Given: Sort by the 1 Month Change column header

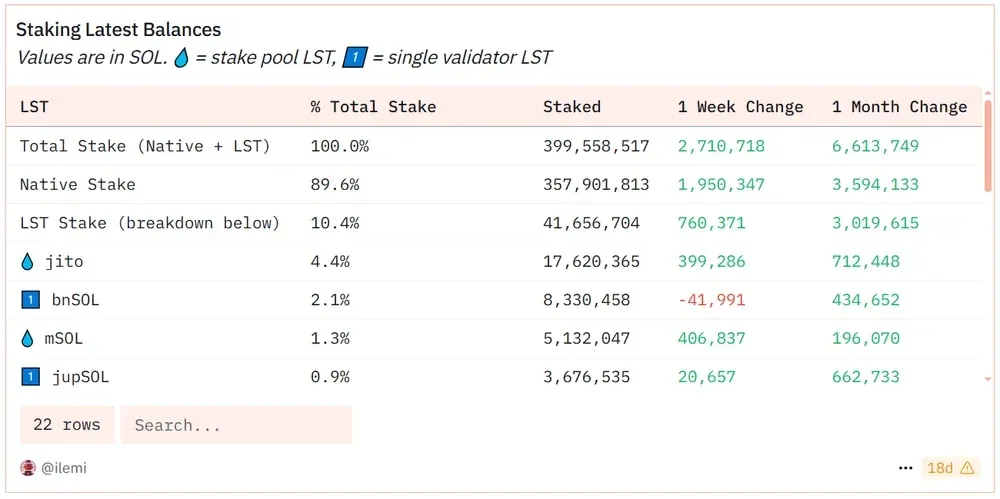Looking at the screenshot, I should click(899, 107).
